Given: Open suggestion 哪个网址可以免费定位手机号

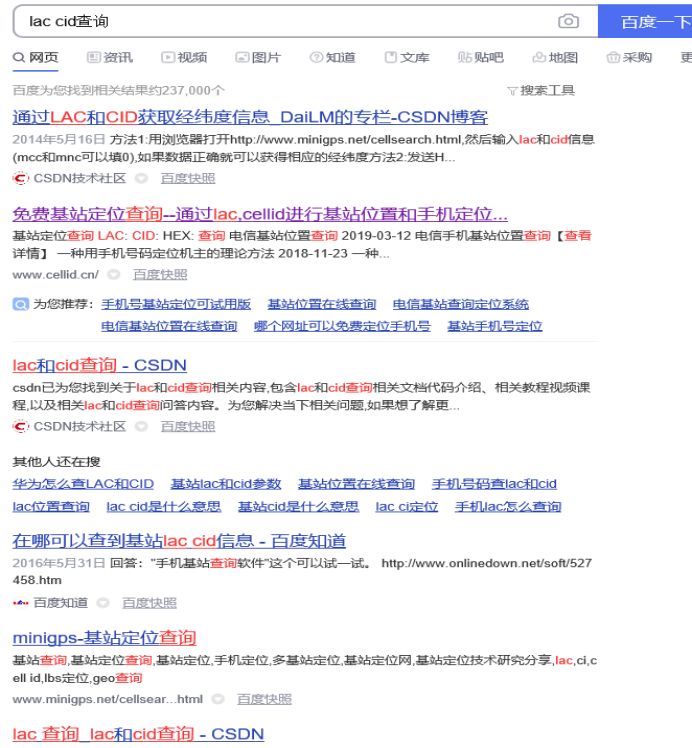Looking at the screenshot, I should [x=342, y=326].
